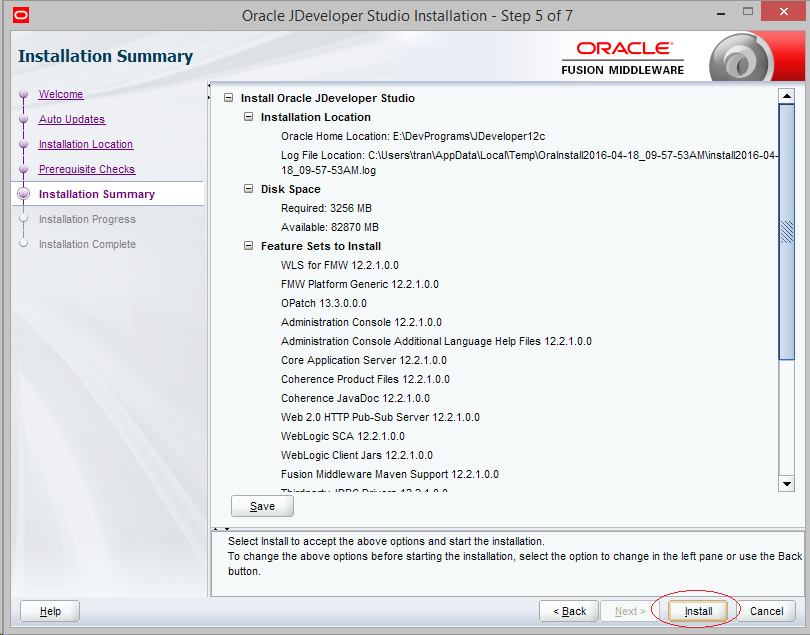Return to Installation Location step

pyautogui.click(x=86, y=144)
